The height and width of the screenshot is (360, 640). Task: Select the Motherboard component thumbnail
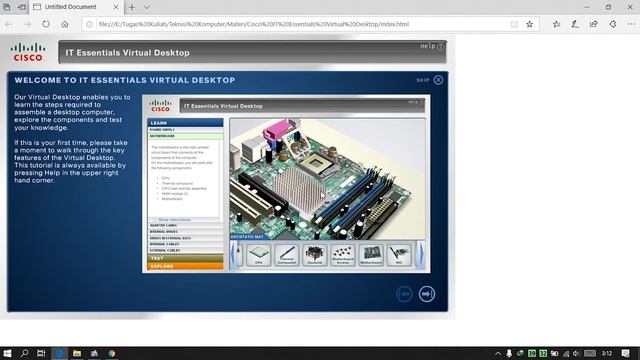(371, 255)
